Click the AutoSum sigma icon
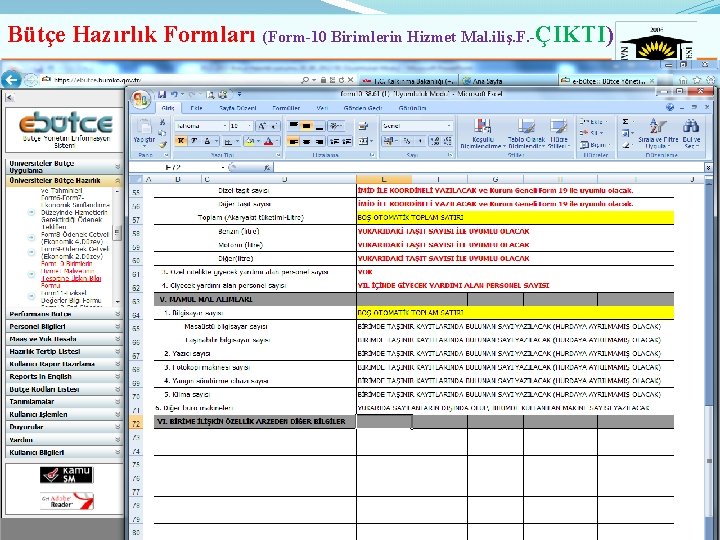This screenshot has height=540, width=720. pyautogui.click(x=625, y=122)
